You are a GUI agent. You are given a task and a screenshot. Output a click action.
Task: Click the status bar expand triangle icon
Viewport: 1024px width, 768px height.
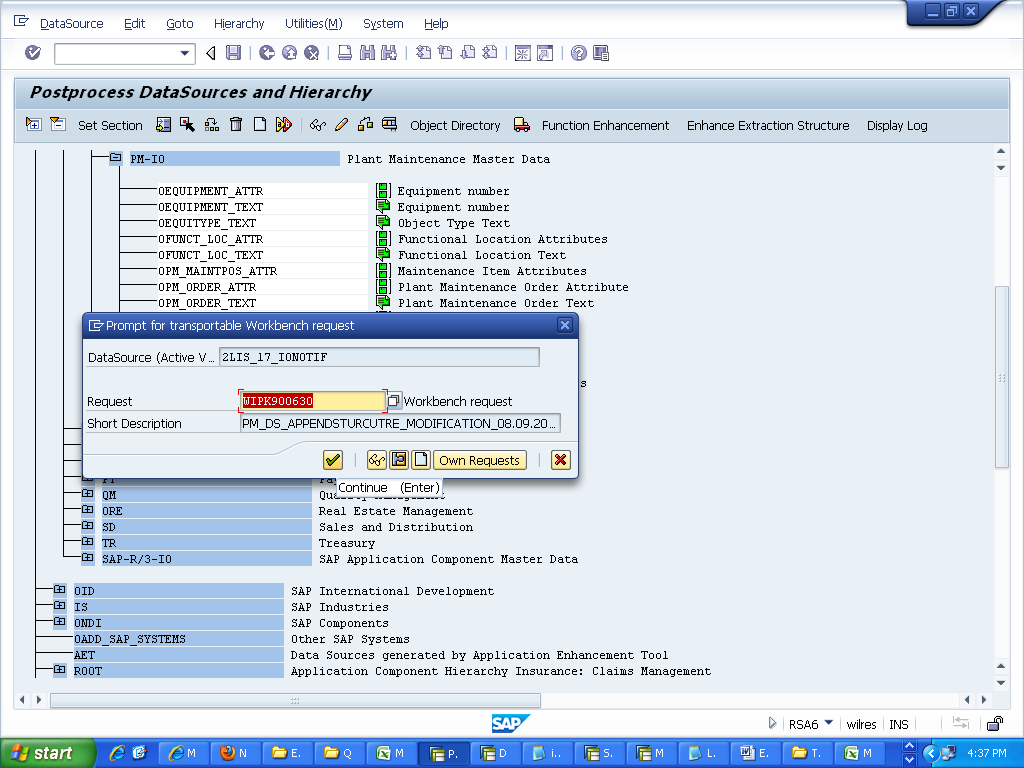click(772, 723)
